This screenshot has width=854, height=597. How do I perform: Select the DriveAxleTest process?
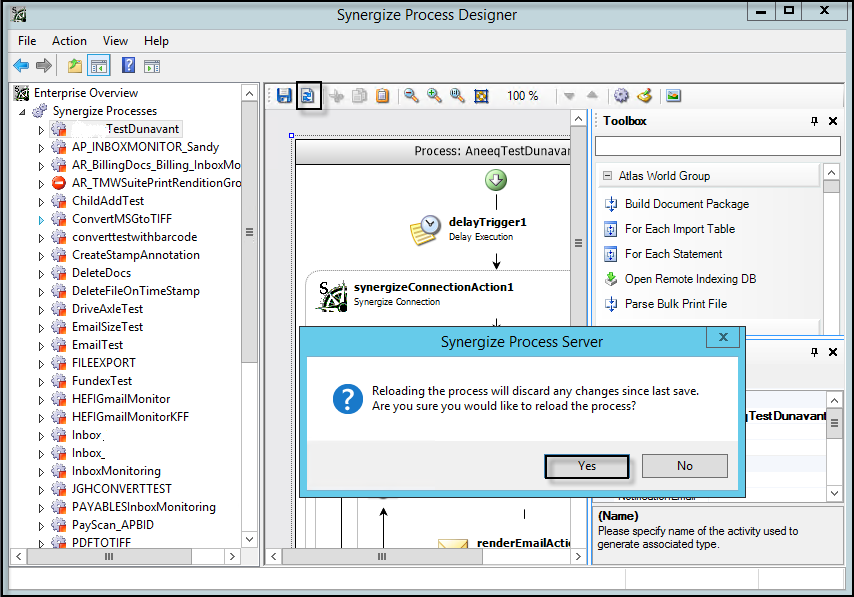coord(107,309)
